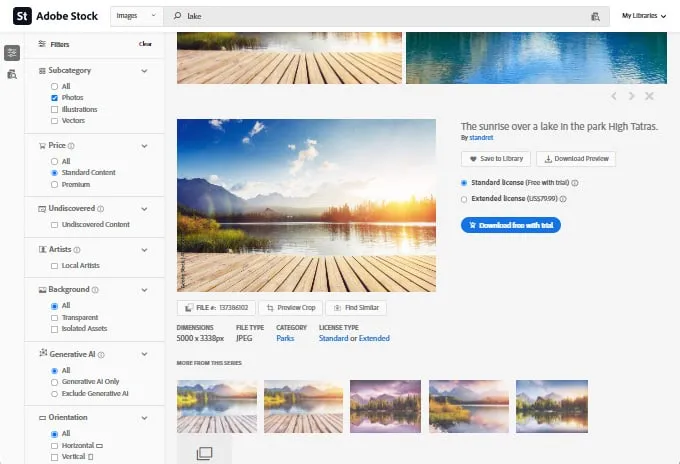
Task: Select Generative AI Only radio option
Action: [x=54, y=381]
